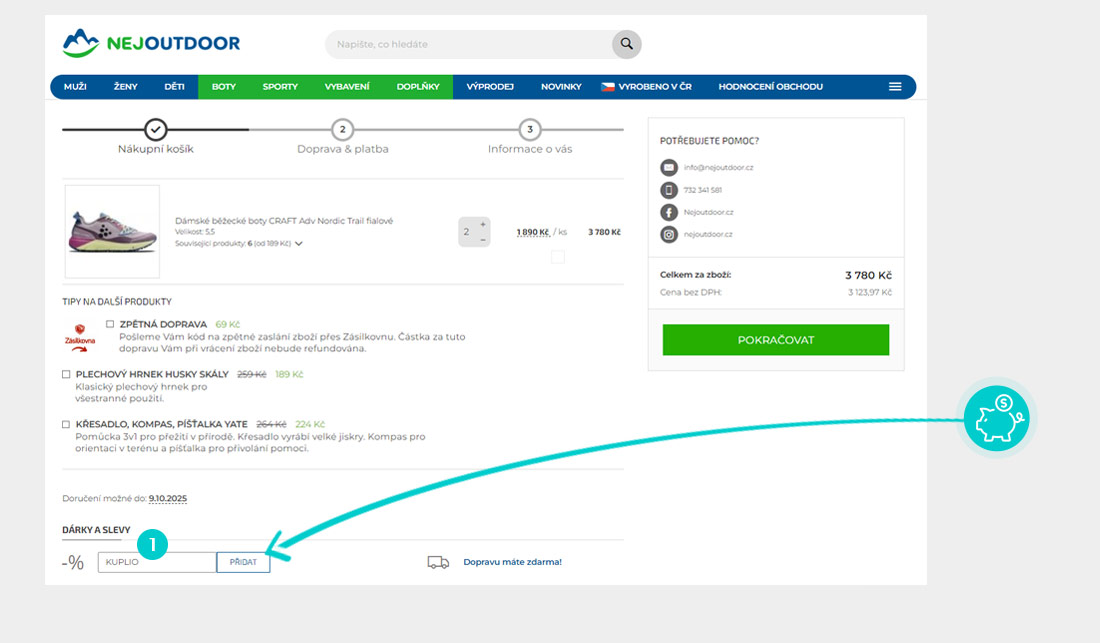Image resolution: width=1100 pixels, height=643 pixels.
Task: Click the discount code input field
Action: point(157,562)
